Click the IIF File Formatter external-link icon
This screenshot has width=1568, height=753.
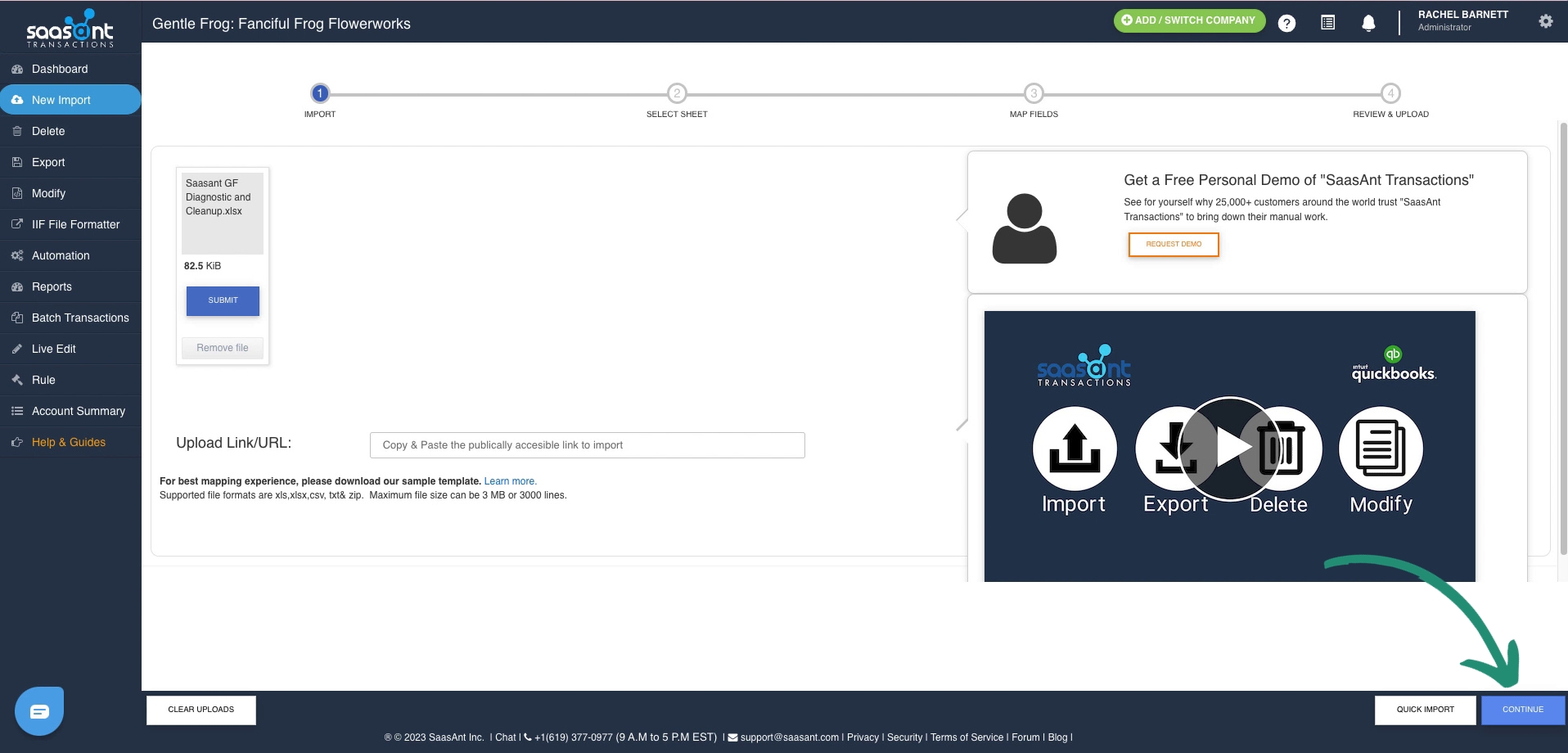point(17,223)
